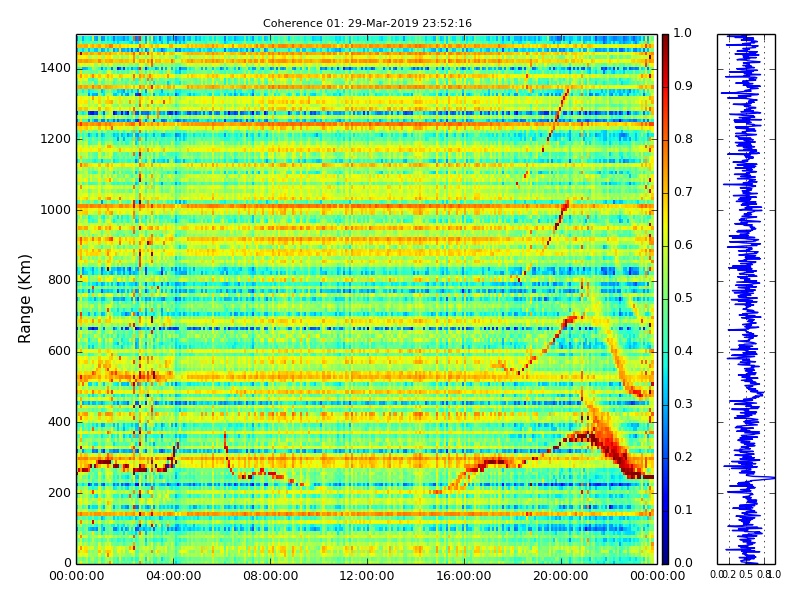800x600 pixels.
Task: Click the 08:00:00 time axis label
Action: [x=270, y=576]
